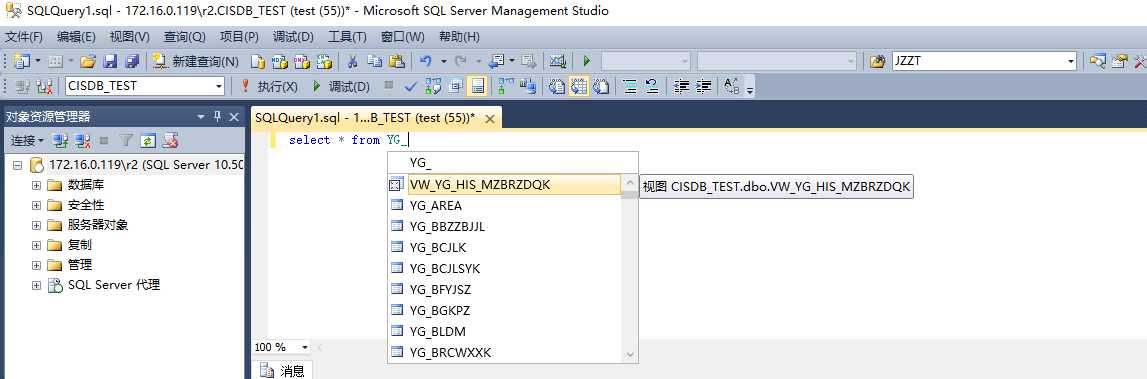Collapse the 172.16.0.119\r2 server node
1147x379 pixels.
pos(18,165)
